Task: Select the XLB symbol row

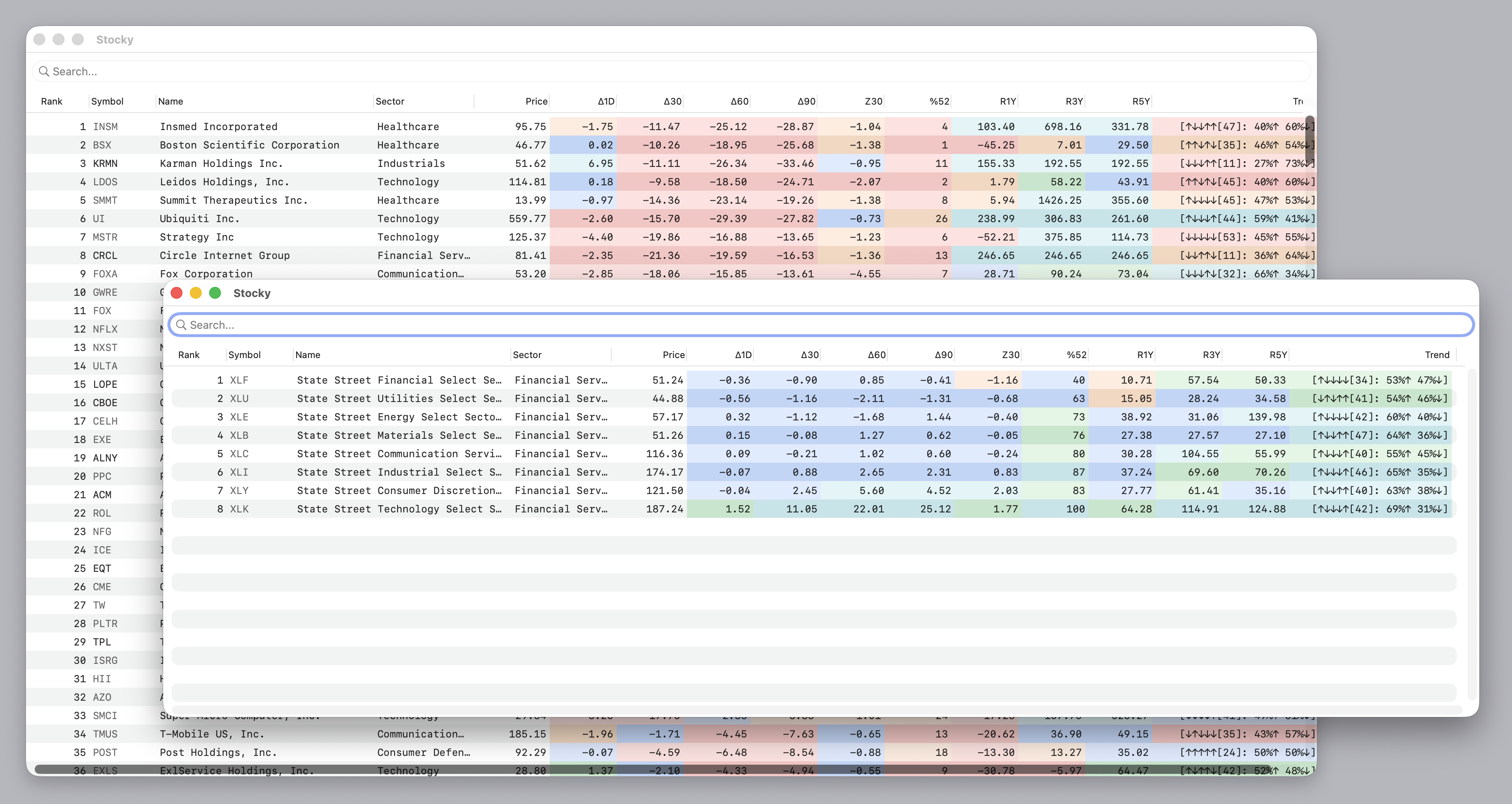Action: (813, 435)
